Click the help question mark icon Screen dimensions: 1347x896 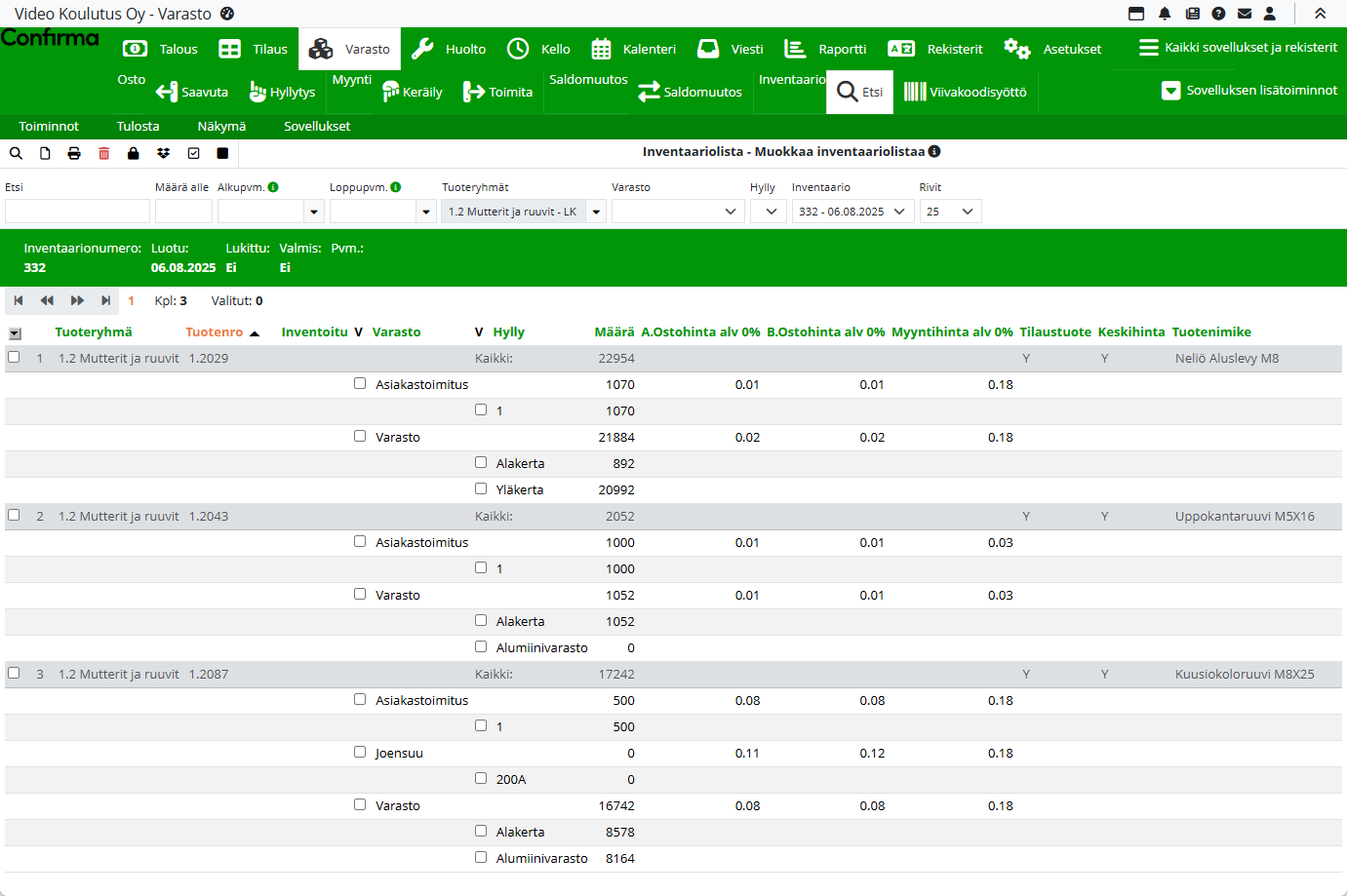[1218, 14]
